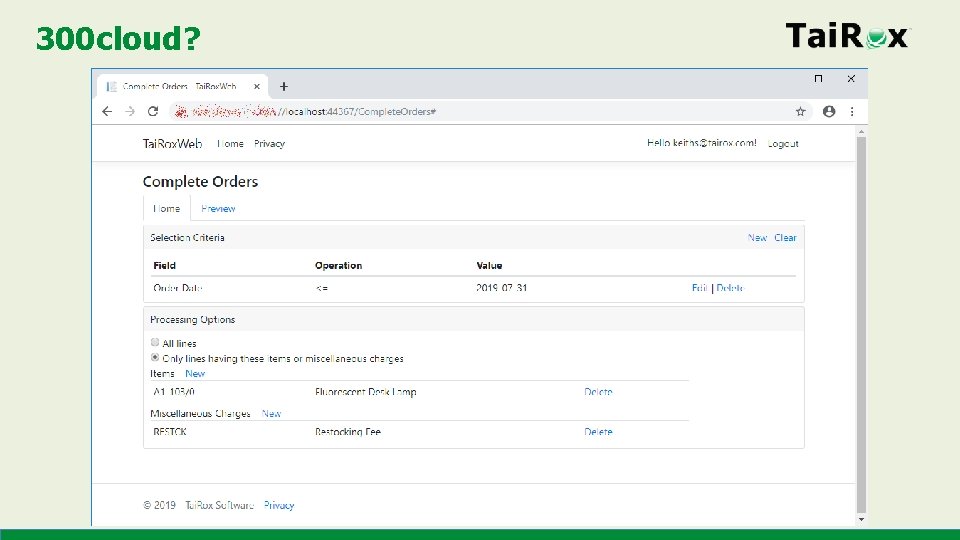Log out using the Logout link
The width and height of the screenshot is (960, 540).
(x=783, y=144)
